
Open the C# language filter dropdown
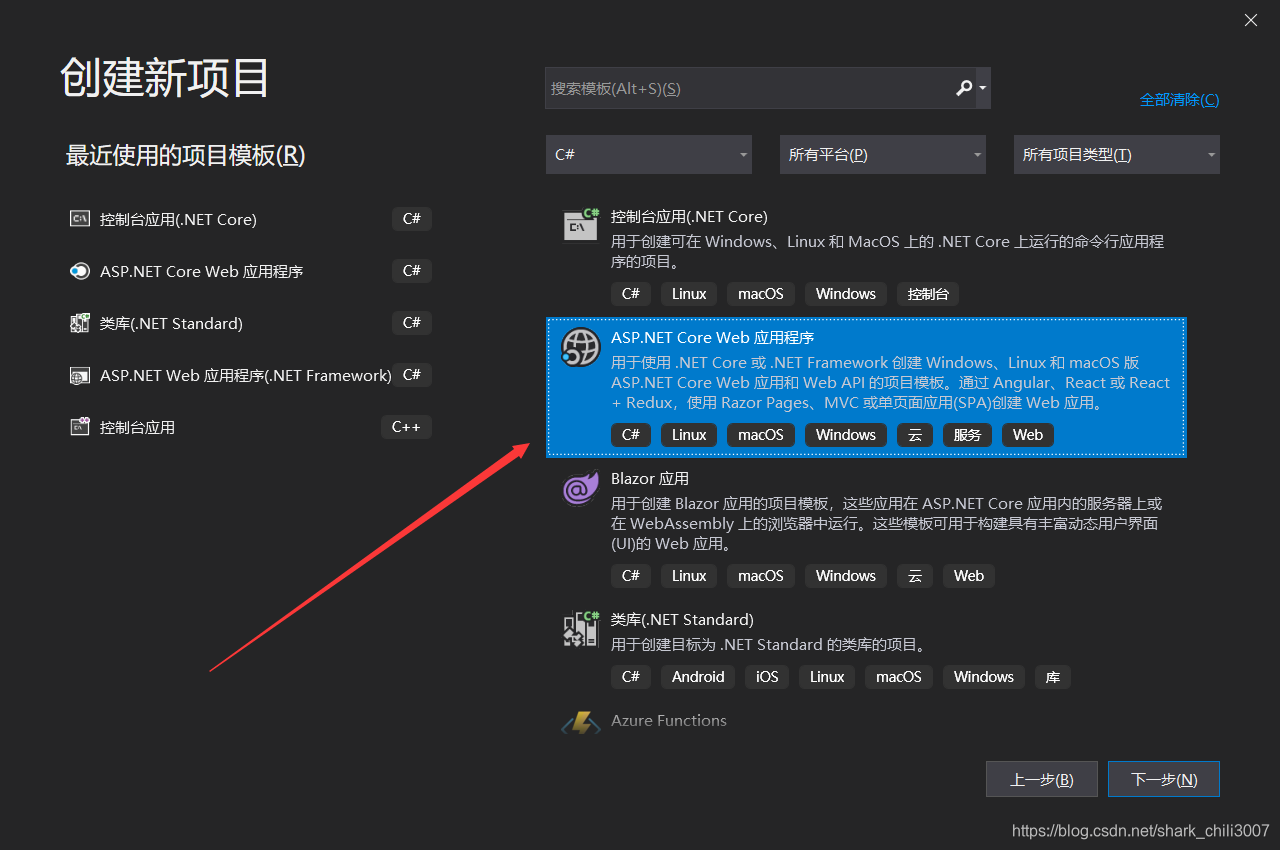click(649, 155)
